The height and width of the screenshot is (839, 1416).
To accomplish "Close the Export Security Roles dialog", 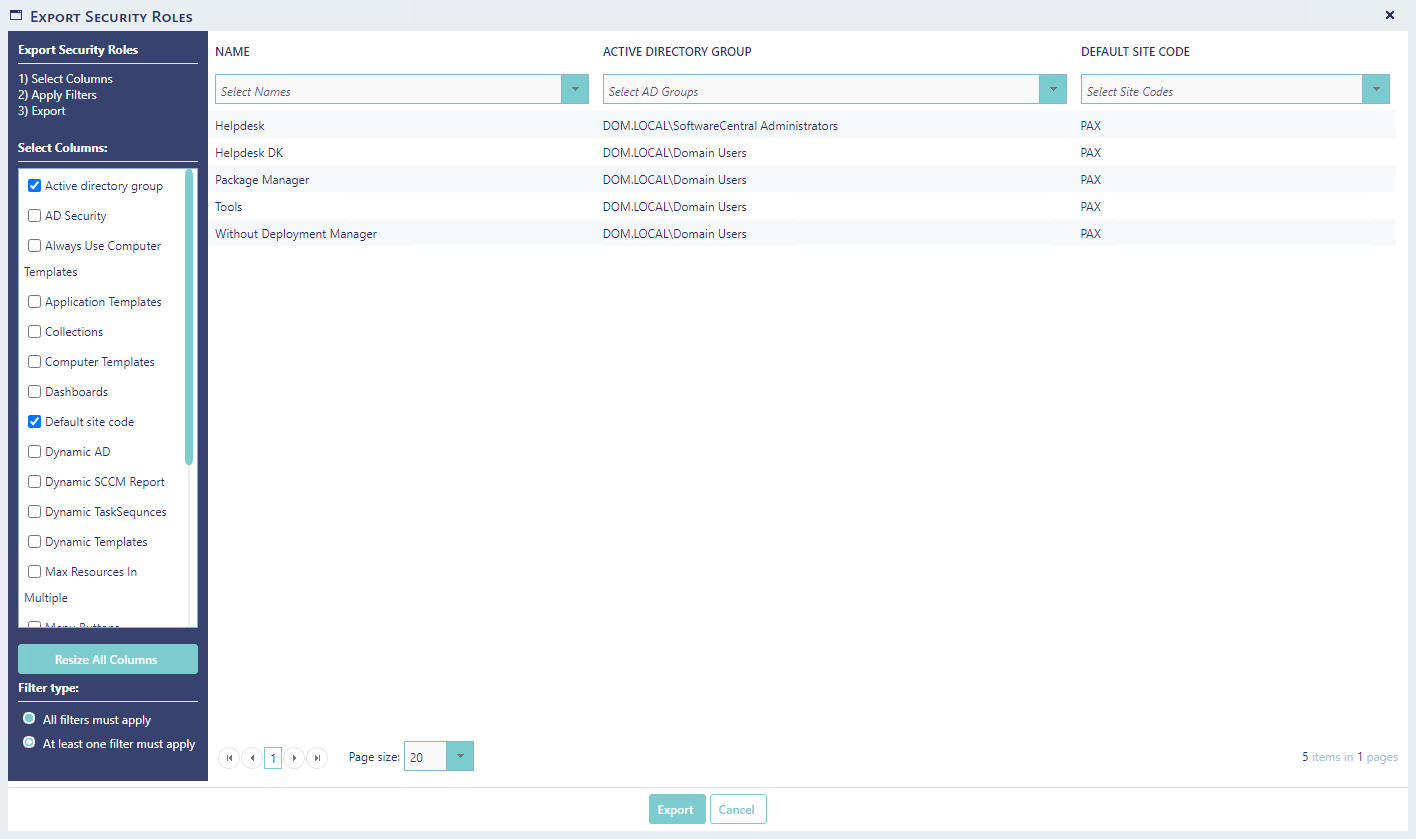I will pyautogui.click(x=1390, y=15).
